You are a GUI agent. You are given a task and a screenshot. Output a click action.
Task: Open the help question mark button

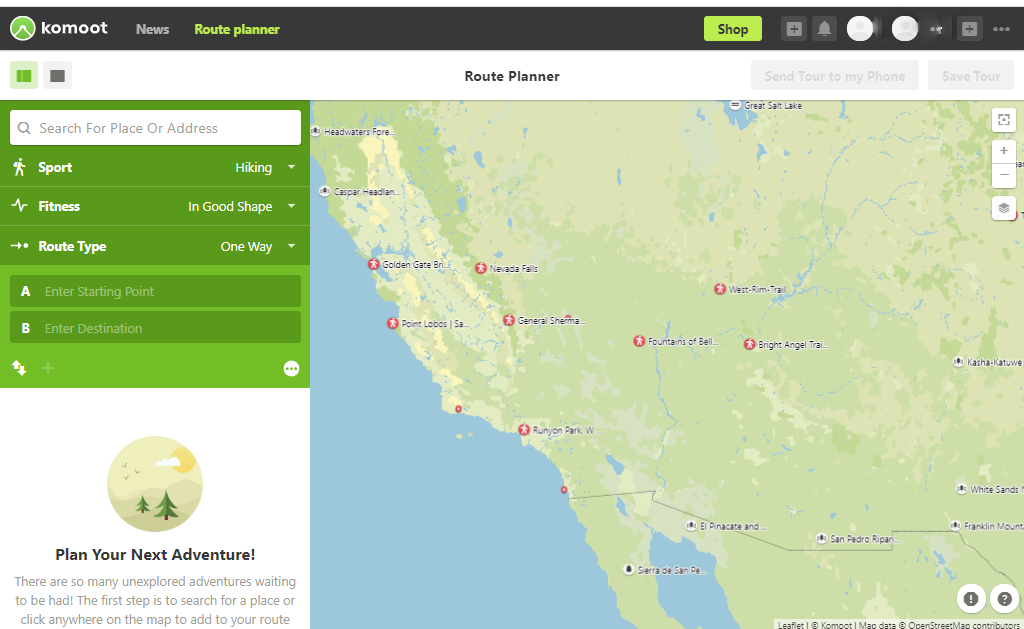pyautogui.click(x=1004, y=598)
